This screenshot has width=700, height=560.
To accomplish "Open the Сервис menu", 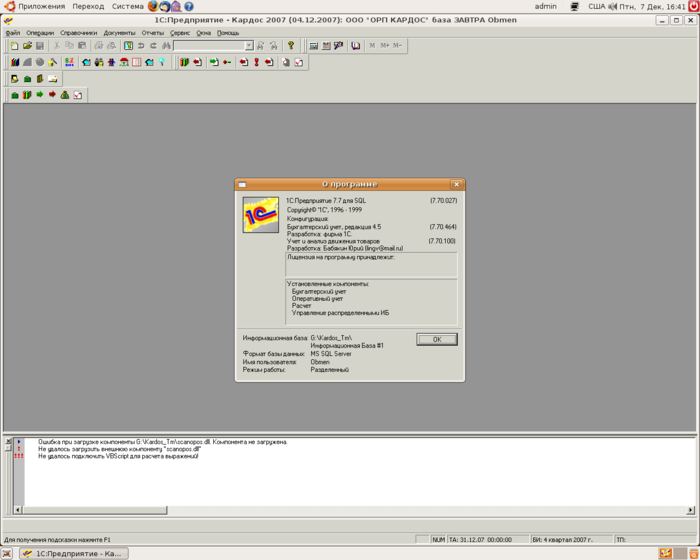I will click(180, 33).
